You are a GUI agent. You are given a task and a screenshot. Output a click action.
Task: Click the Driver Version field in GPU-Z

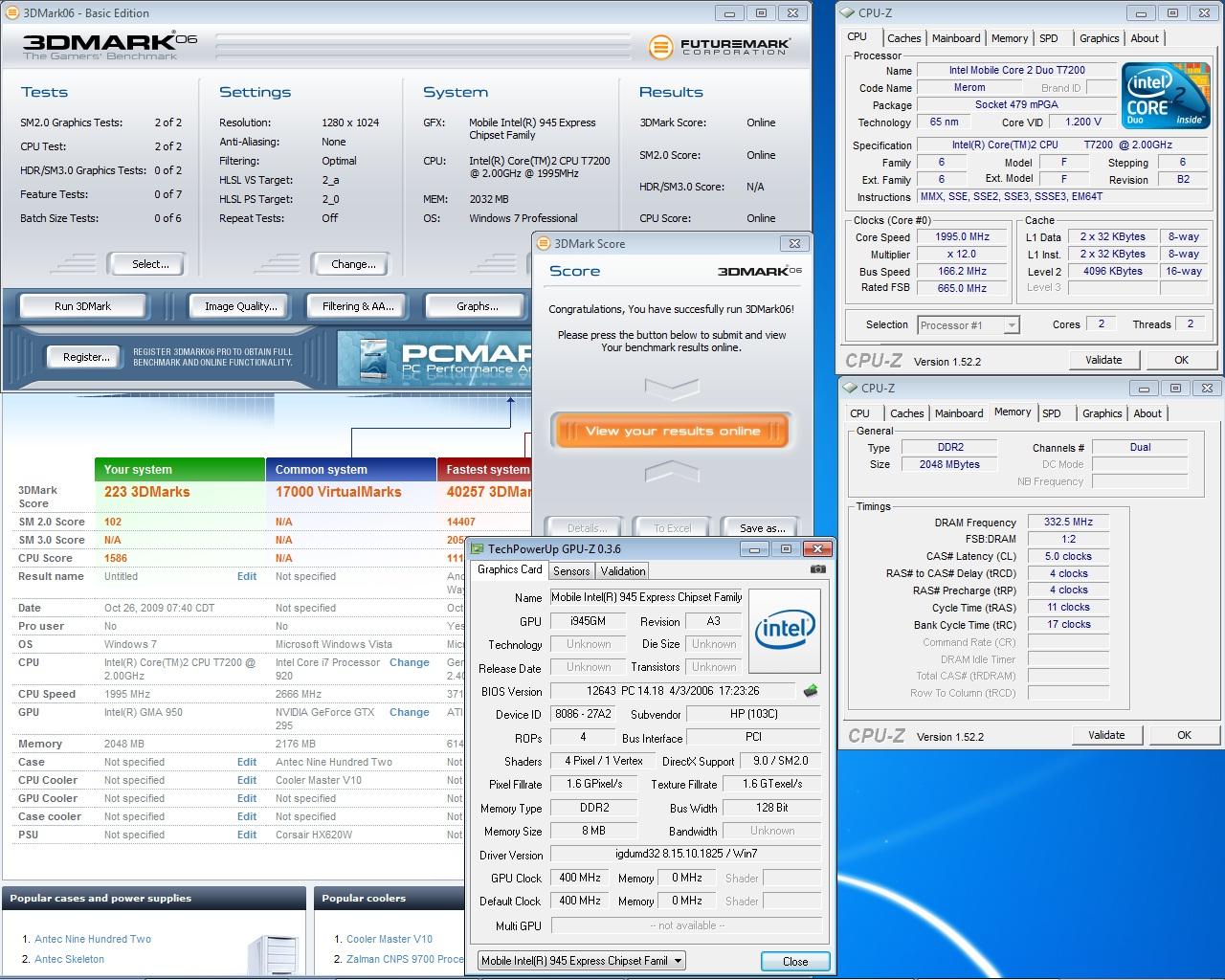685,855
